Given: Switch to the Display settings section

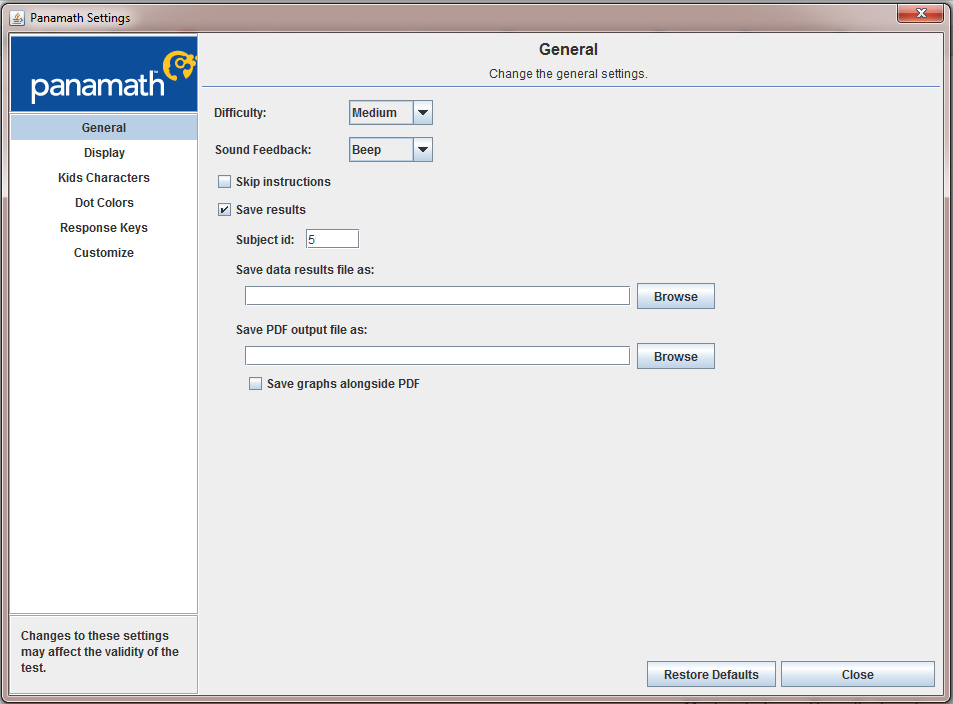Looking at the screenshot, I should [104, 153].
